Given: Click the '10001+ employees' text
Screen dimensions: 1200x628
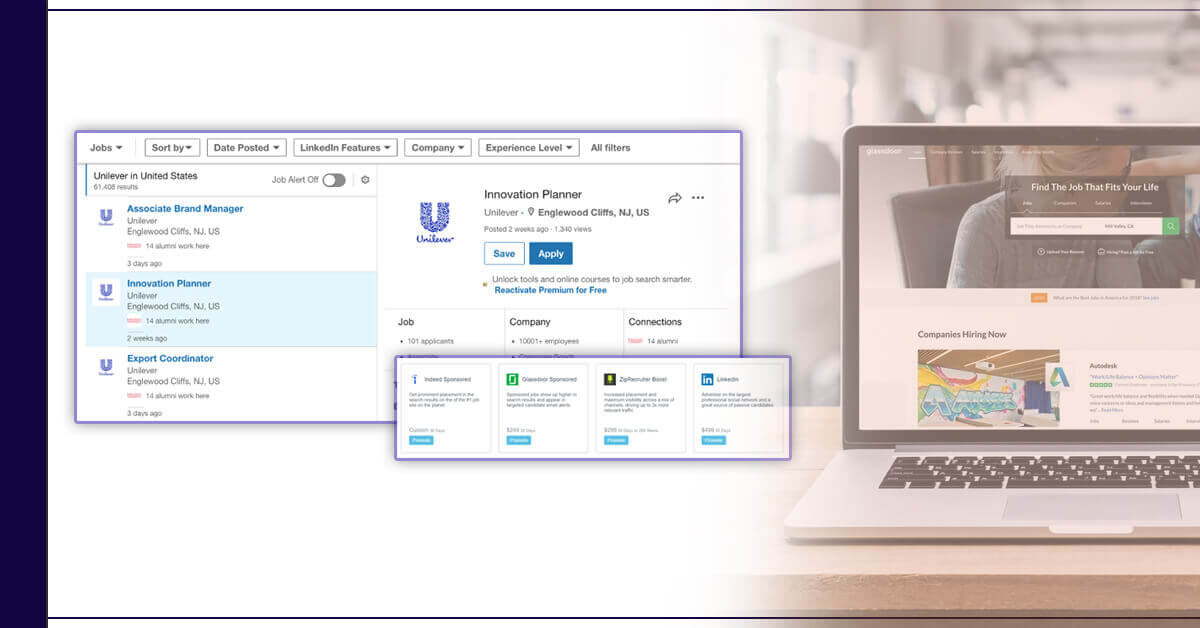Looking at the screenshot, I should pos(547,342).
